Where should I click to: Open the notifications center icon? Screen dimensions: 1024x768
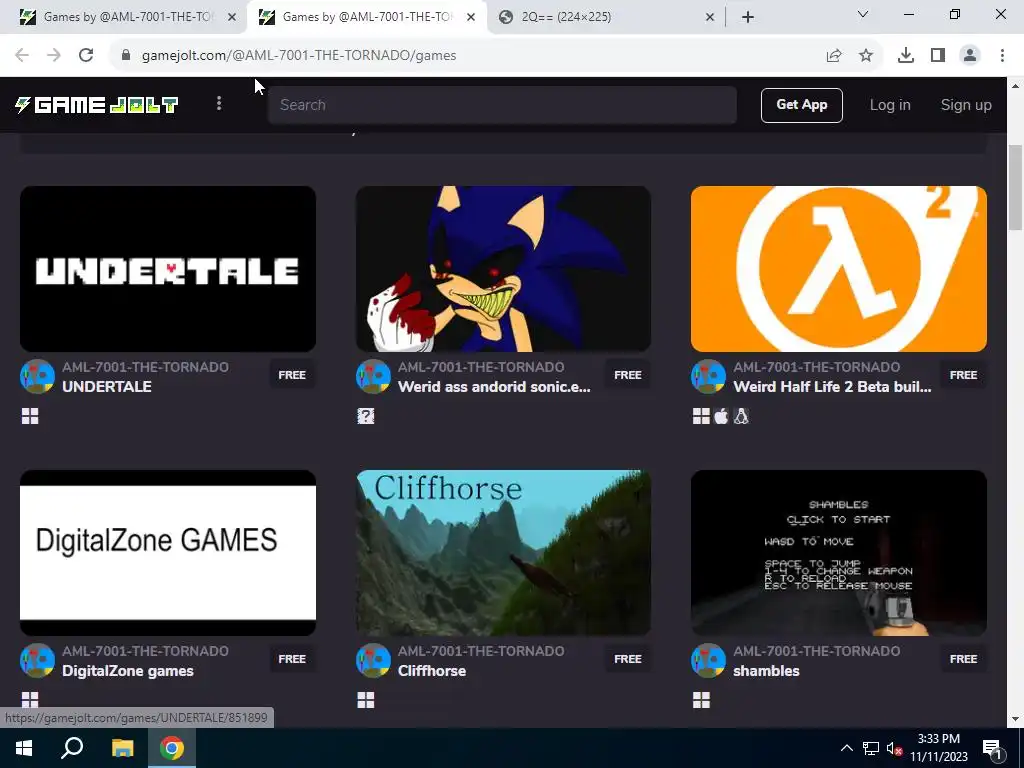[x=992, y=748]
